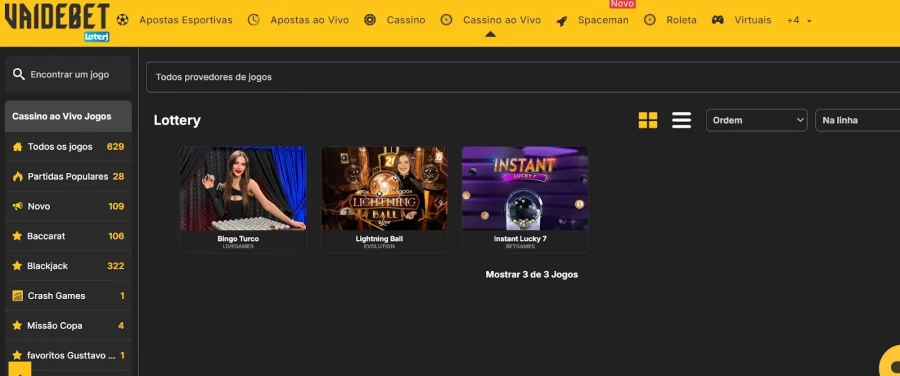900x376 pixels.
Task: Open the Apostas ao Vivo section
Action: coord(310,20)
